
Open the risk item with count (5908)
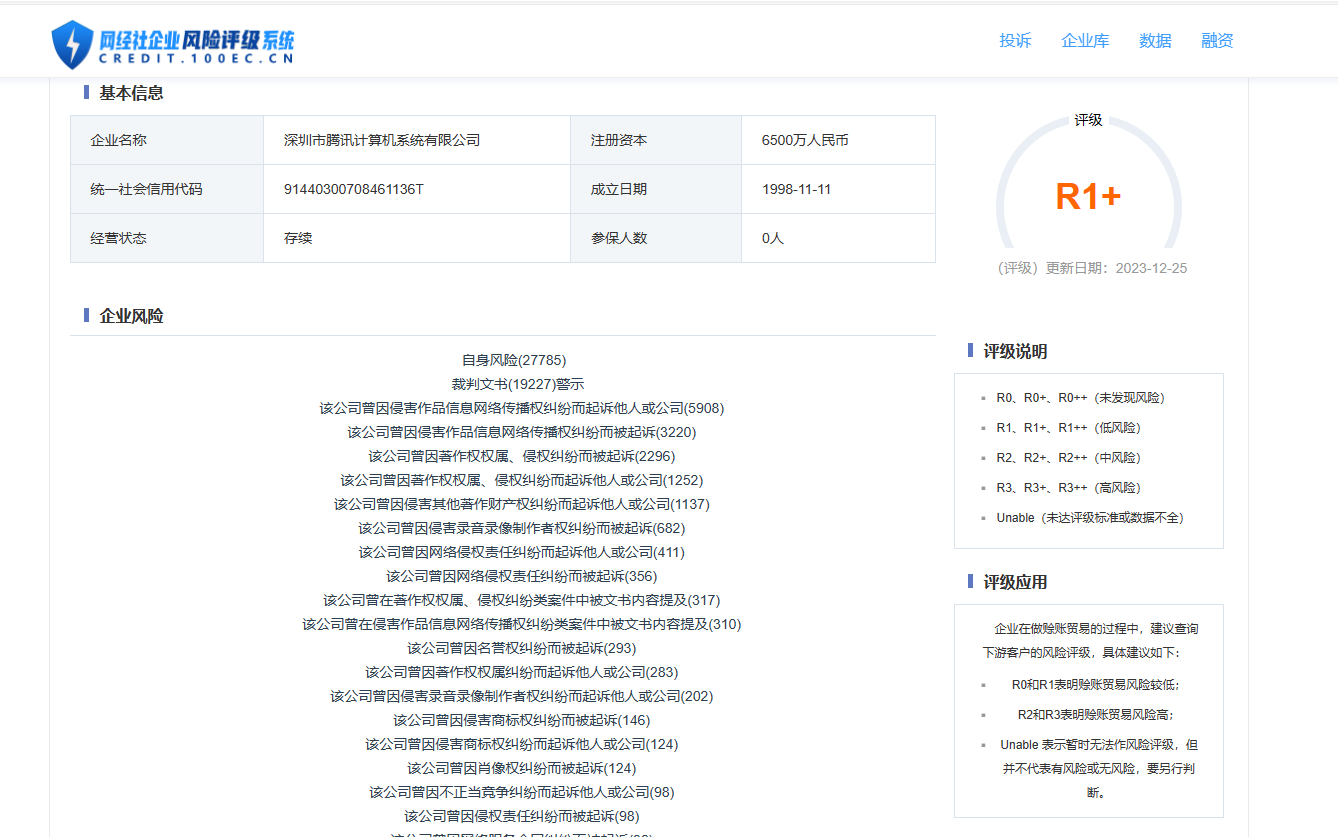[521, 408]
